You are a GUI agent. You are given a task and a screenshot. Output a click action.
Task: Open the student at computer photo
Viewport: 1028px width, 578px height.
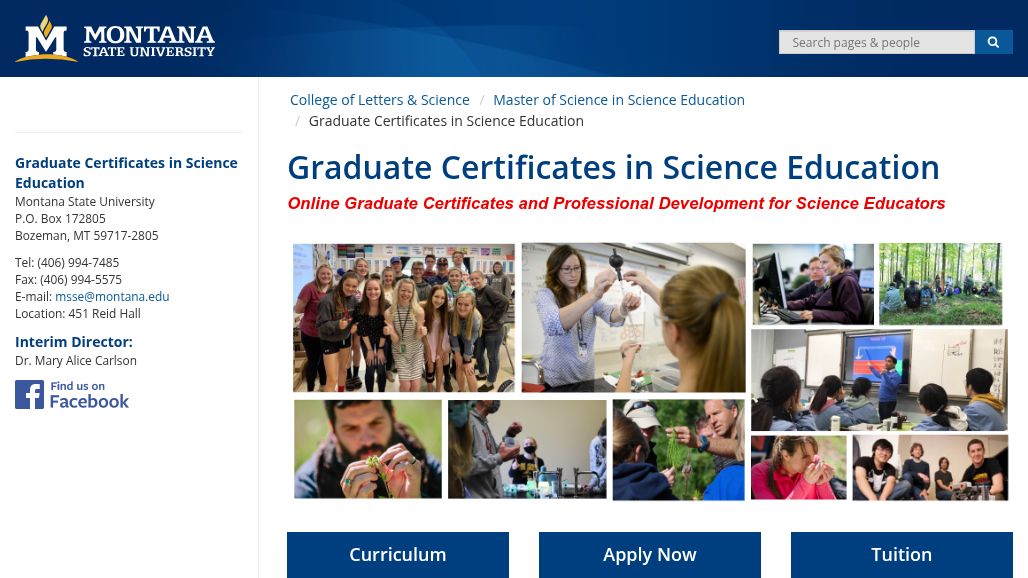click(x=812, y=284)
